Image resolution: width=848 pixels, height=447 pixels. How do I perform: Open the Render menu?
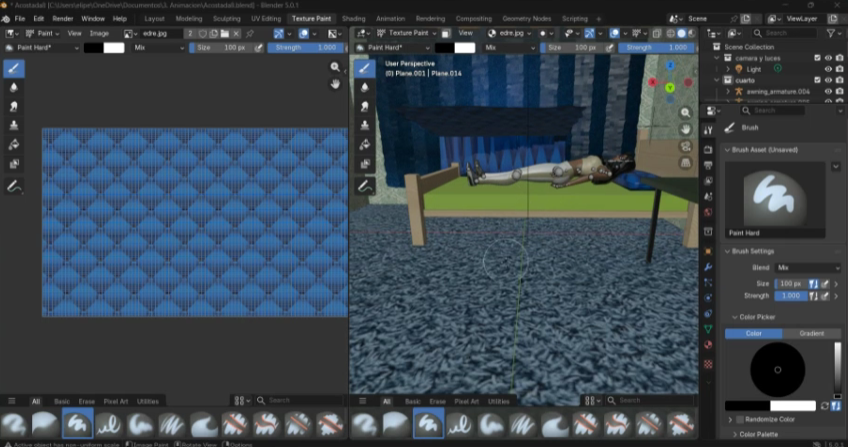point(62,18)
